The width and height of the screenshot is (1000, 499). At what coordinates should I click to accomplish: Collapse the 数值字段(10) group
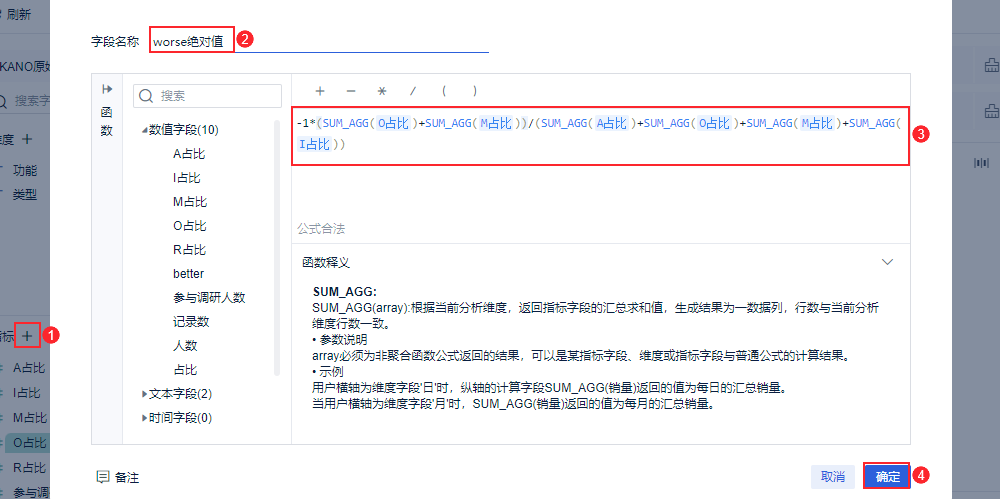point(145,130)
